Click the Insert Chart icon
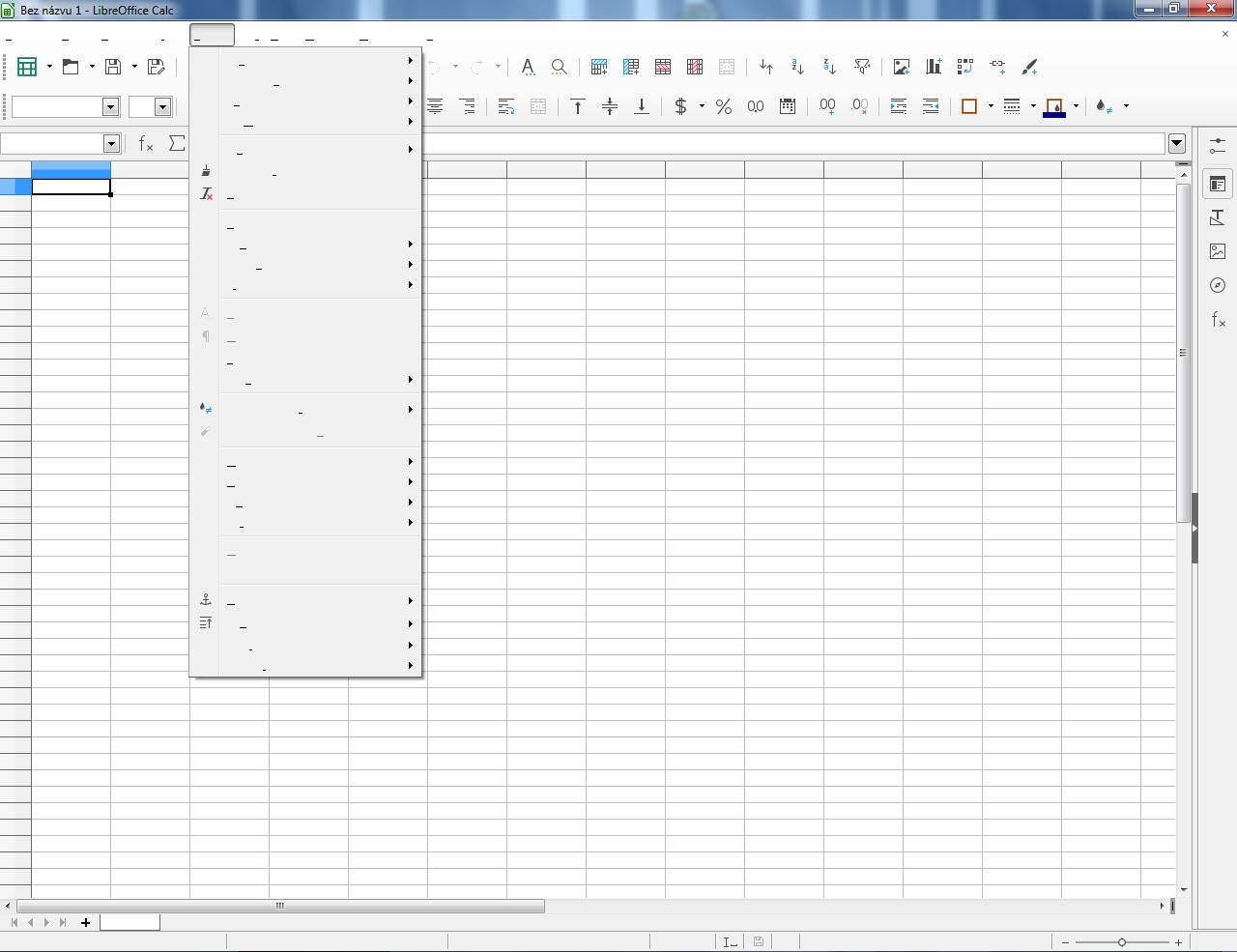Screen dimensions: 1237x952 click(934, 67)
